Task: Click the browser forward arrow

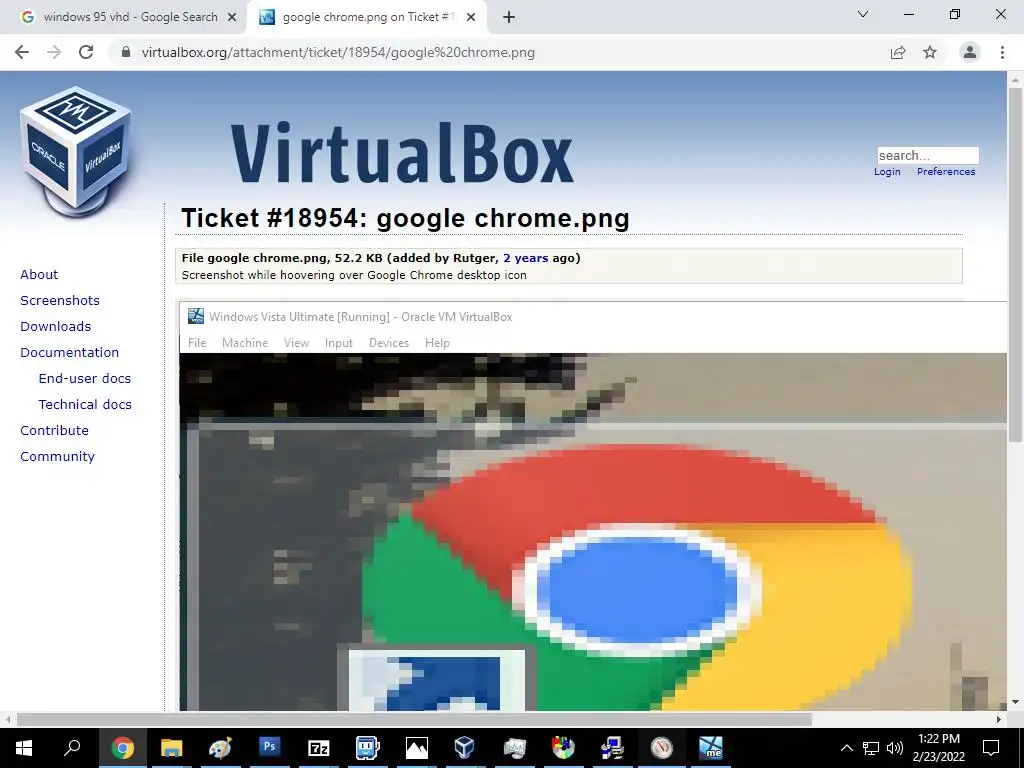Action: tap(54, 52)
